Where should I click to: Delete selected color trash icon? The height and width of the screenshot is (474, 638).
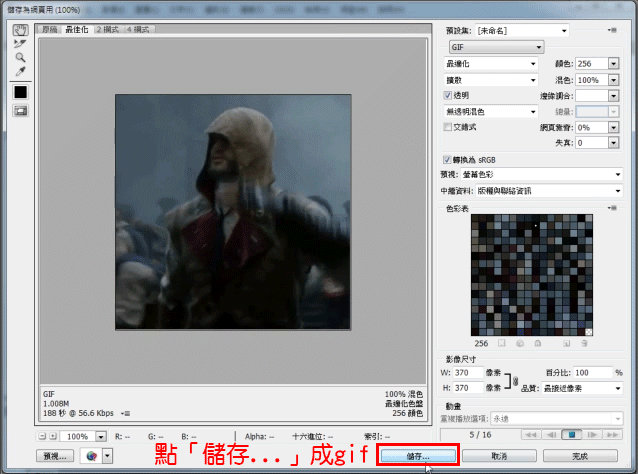coord(584,343)
